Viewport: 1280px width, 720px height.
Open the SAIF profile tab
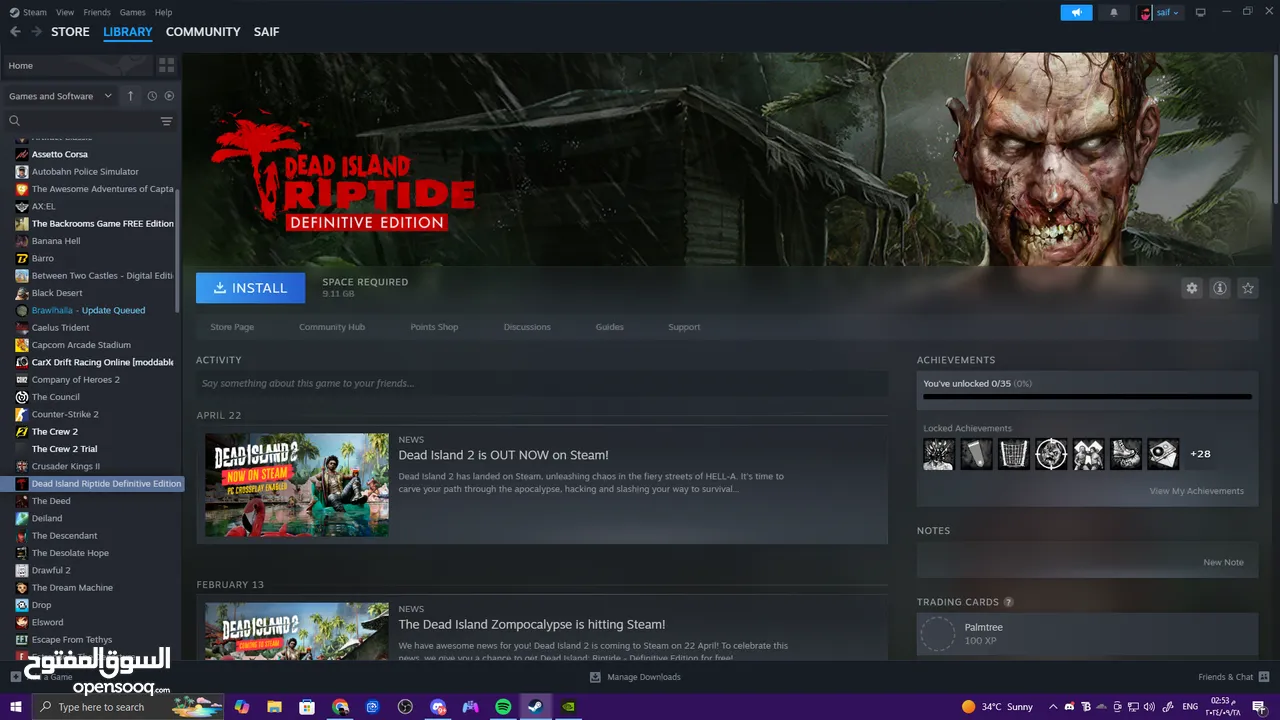tap(266, 32)
